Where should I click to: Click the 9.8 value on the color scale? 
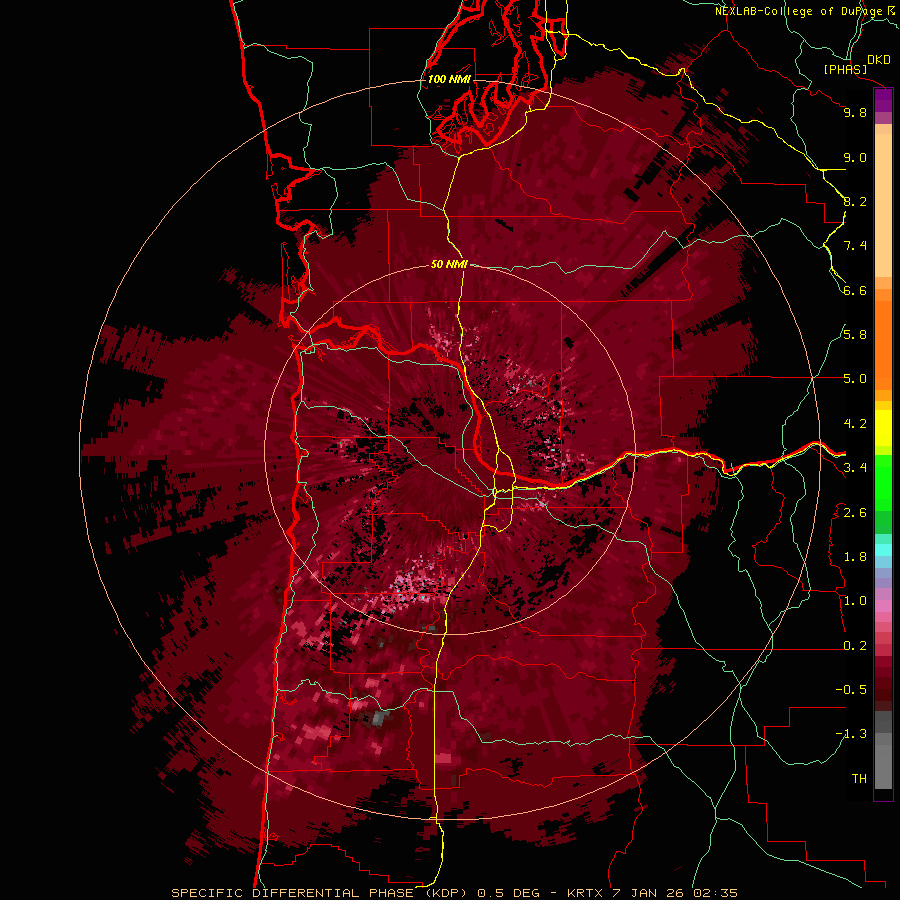coord(855,112)
